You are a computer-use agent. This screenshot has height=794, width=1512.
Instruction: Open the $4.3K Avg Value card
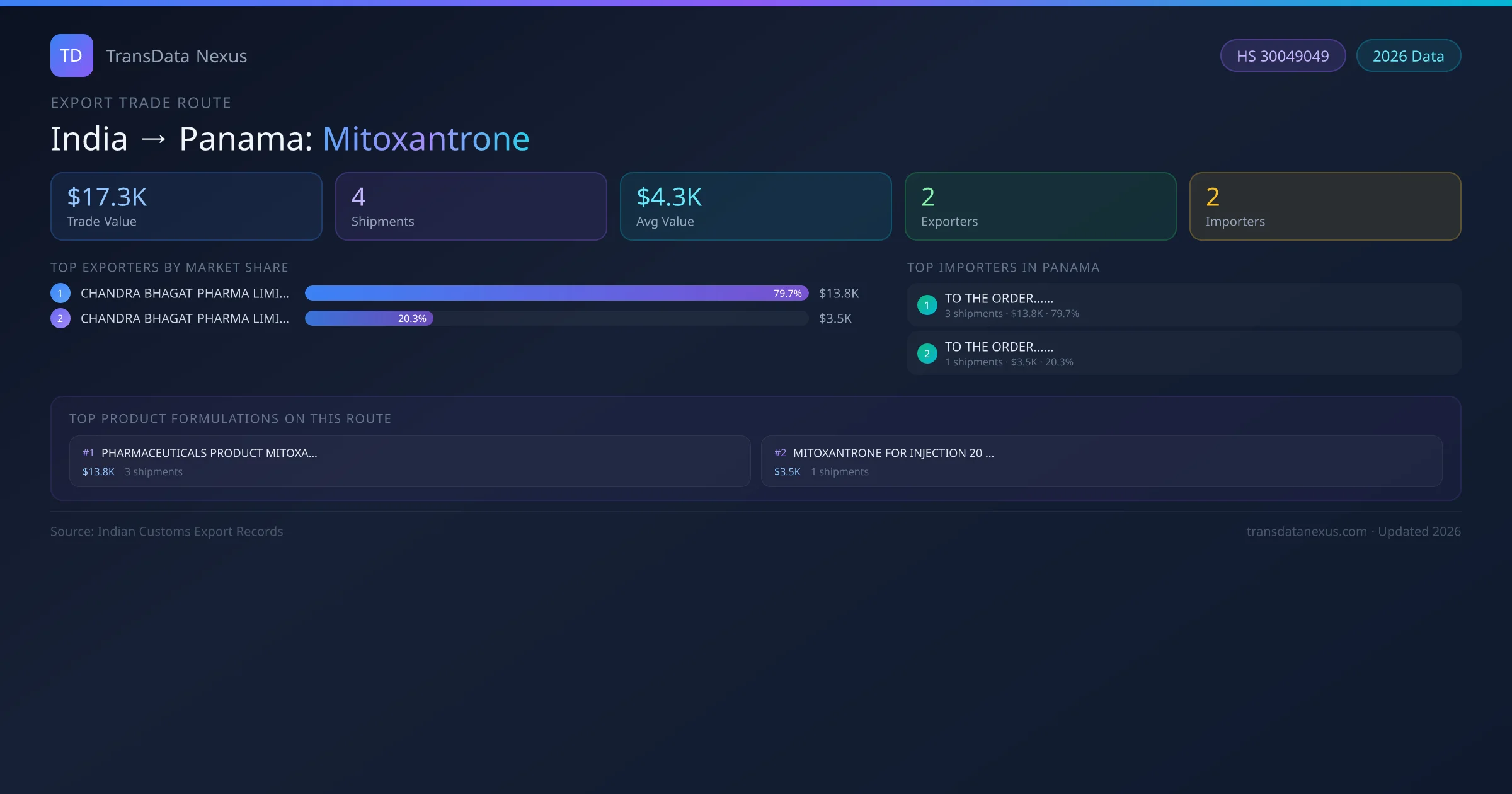pos(755,207)
